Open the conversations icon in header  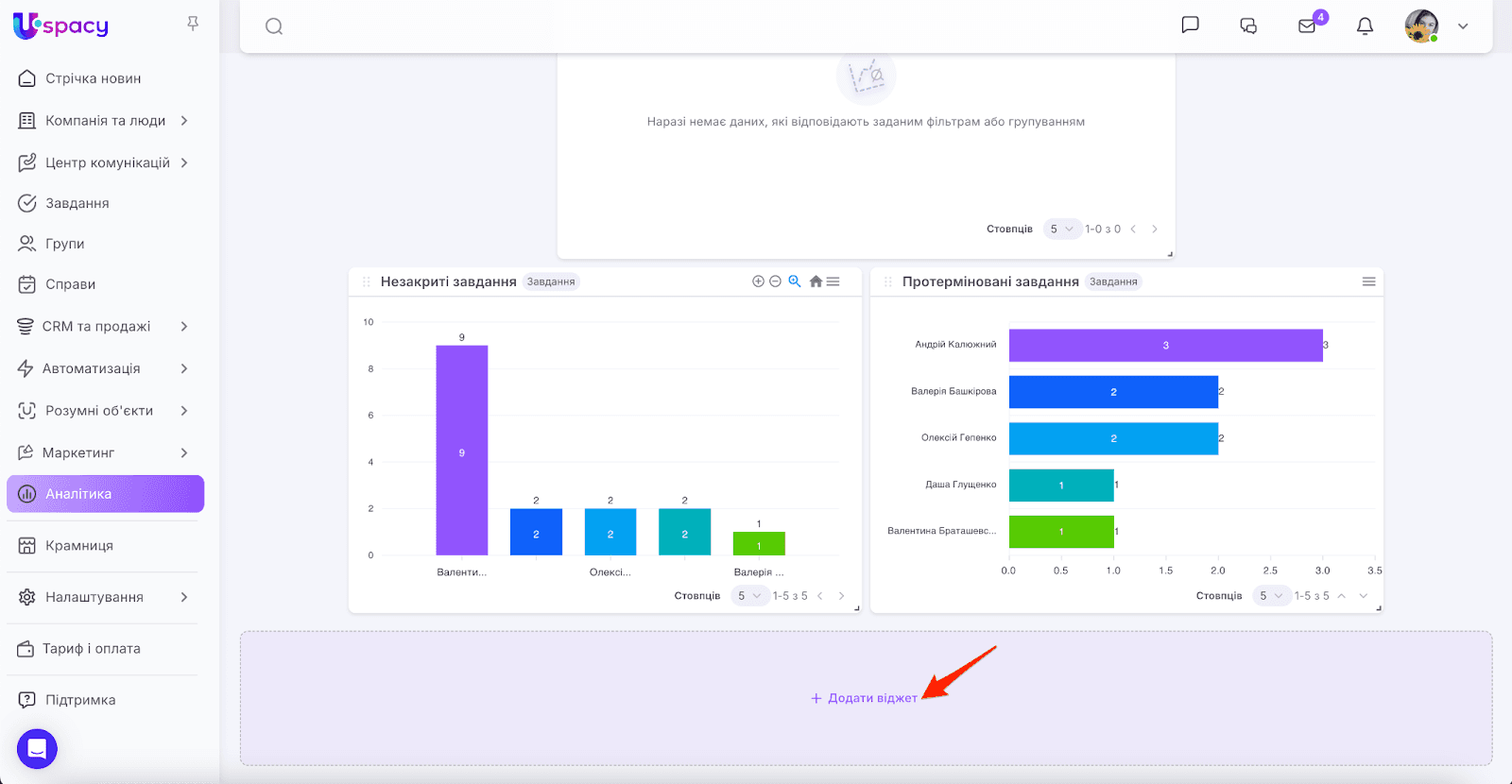click(x=1248, y=26)
